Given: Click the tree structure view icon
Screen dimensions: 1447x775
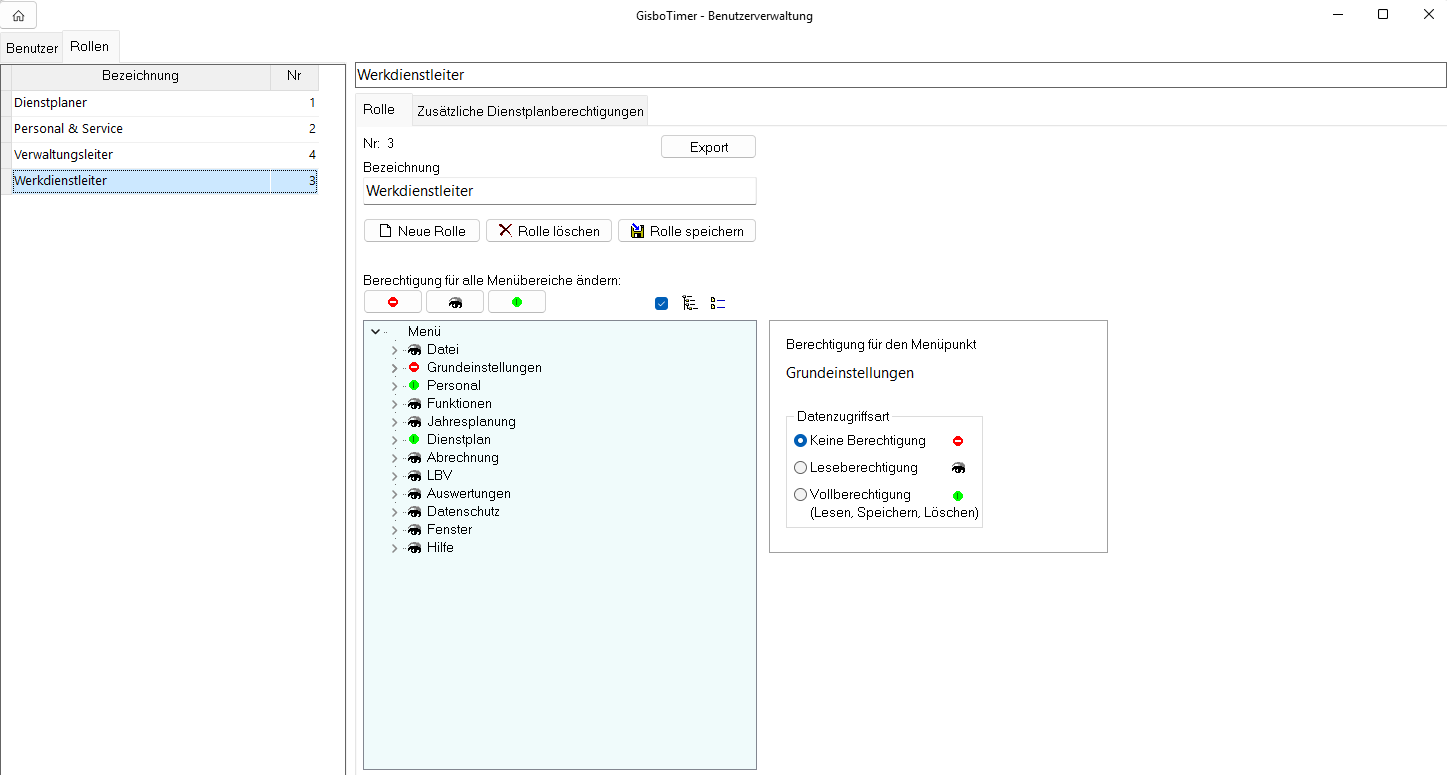Looking at the screenshot, I should coord(689,303).
